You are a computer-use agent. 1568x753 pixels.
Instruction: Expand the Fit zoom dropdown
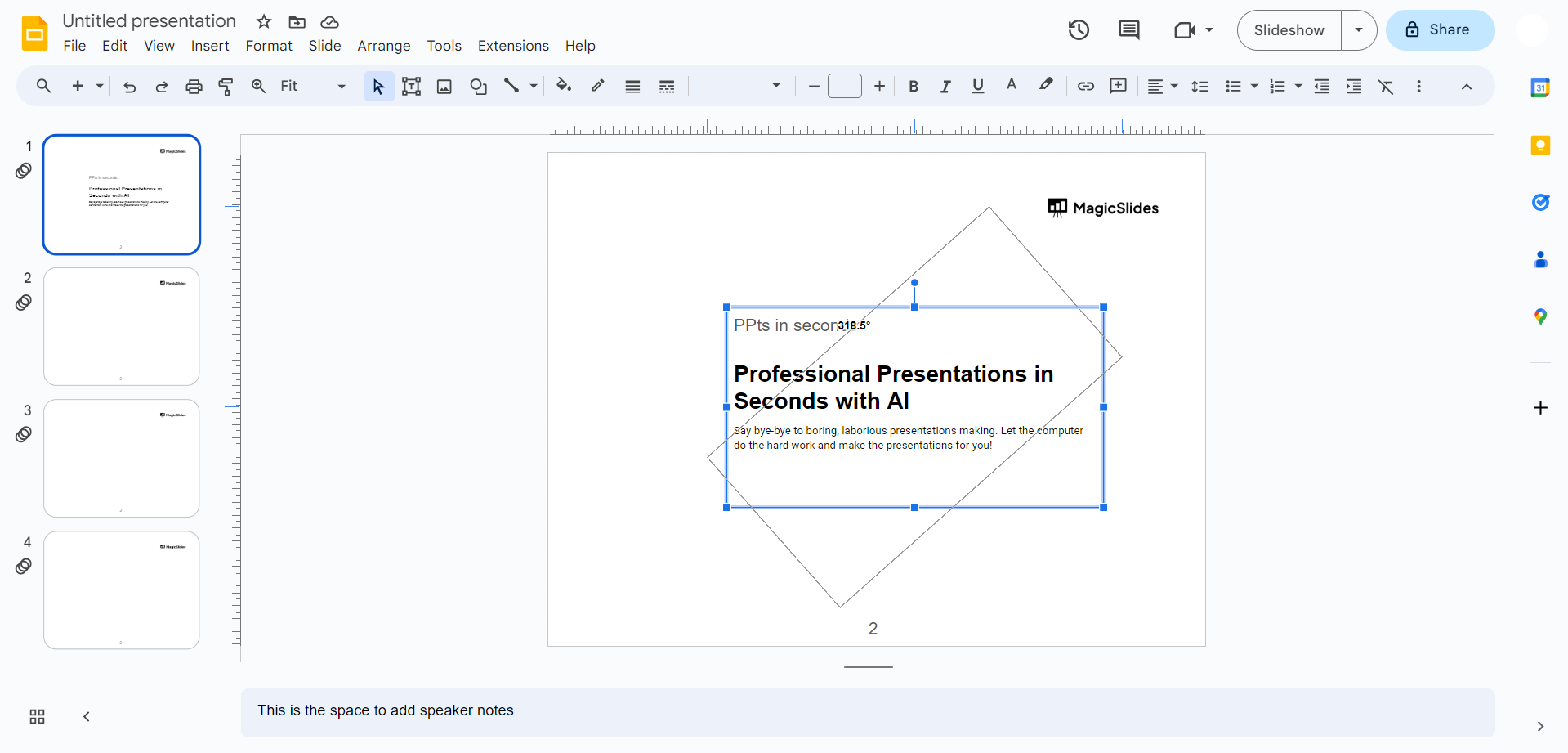click(341, 86)
